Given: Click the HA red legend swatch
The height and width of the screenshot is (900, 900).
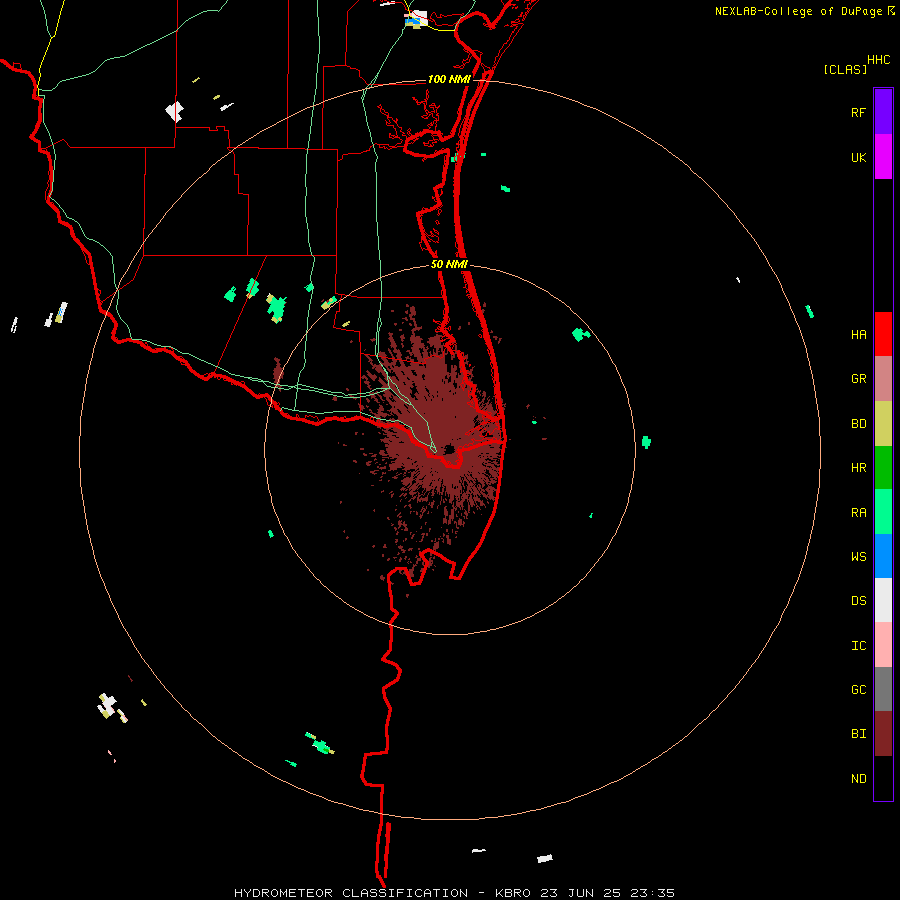Looking at the screenshot, I should [x=883, y=334].
